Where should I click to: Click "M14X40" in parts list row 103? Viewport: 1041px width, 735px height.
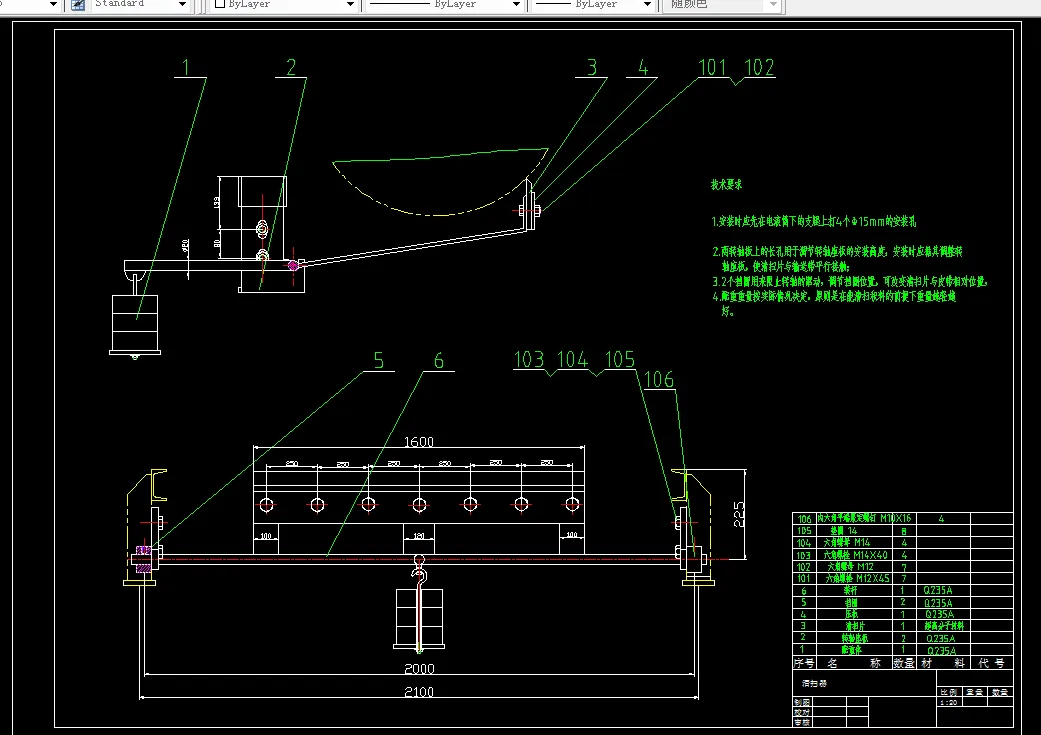(x=870, y=555)
